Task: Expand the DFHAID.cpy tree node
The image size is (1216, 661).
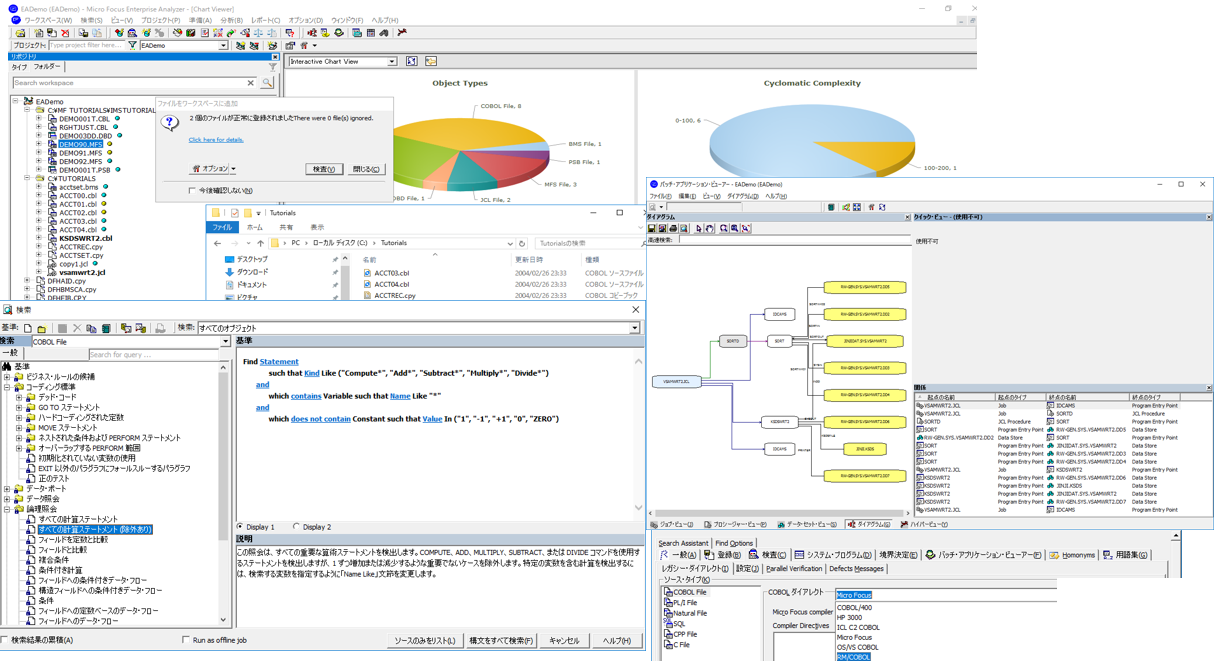Action: point(27,281)
